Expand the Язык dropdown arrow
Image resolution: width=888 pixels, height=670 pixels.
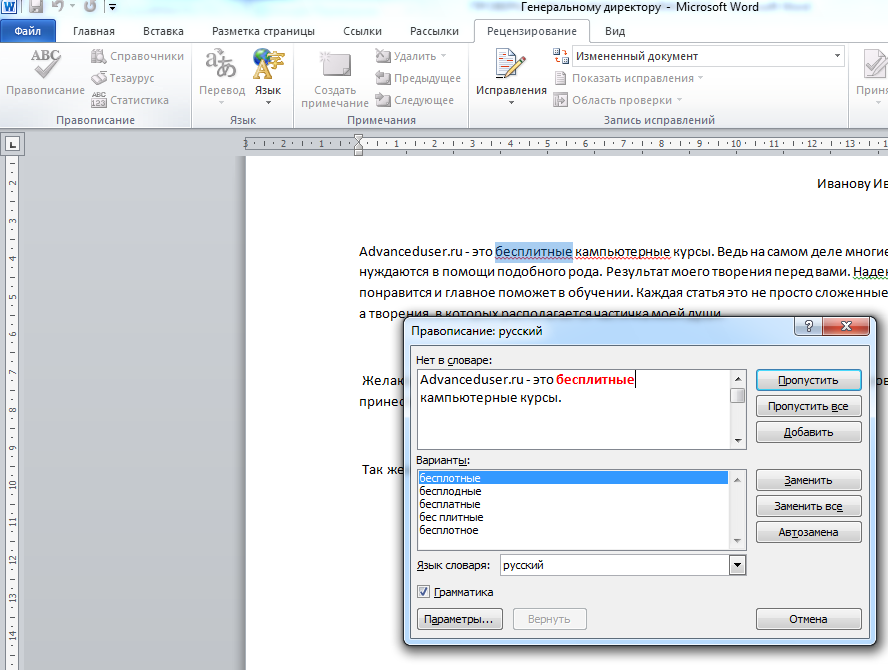point(268,103)
